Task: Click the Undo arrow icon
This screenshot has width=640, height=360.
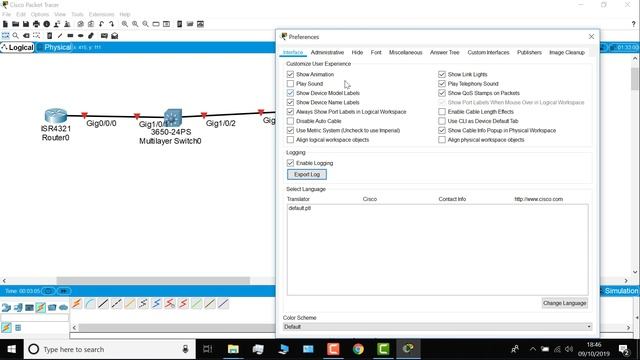Action: pos(101,24)
